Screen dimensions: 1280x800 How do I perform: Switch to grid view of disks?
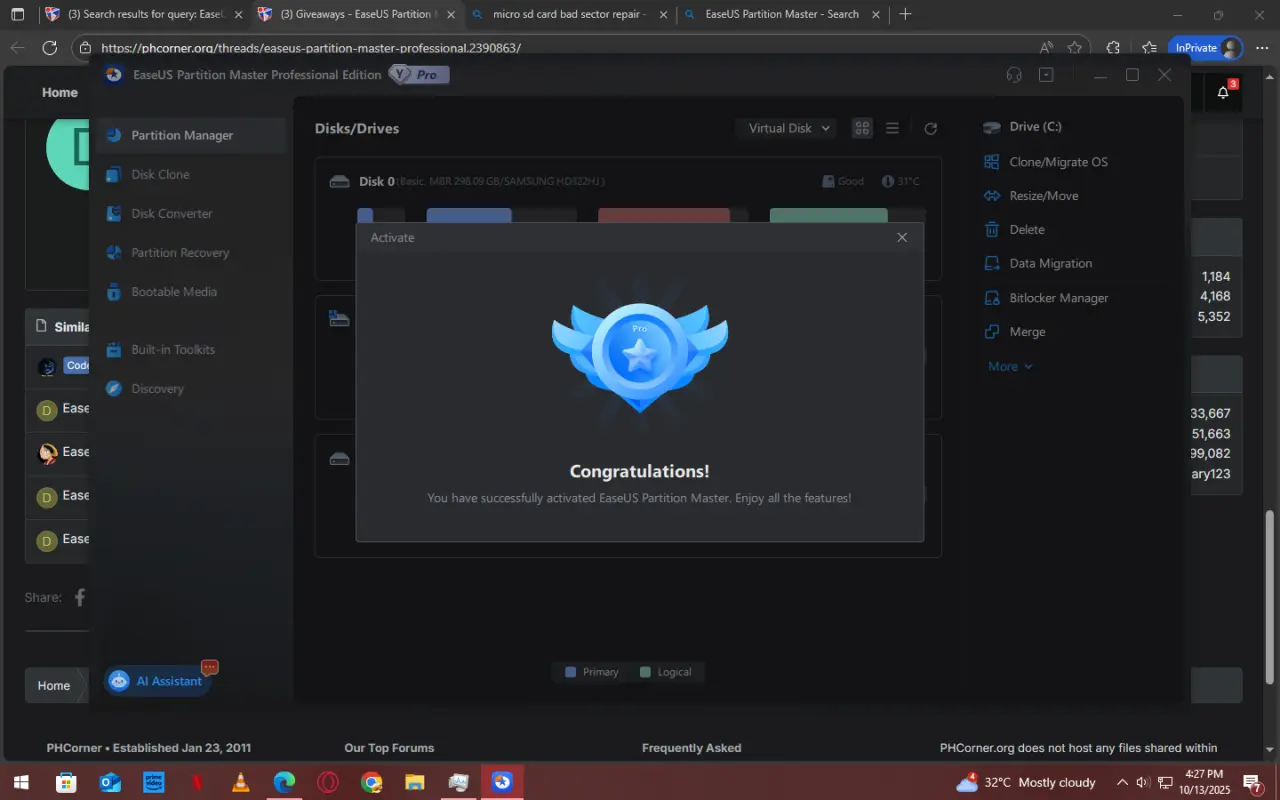862,128
